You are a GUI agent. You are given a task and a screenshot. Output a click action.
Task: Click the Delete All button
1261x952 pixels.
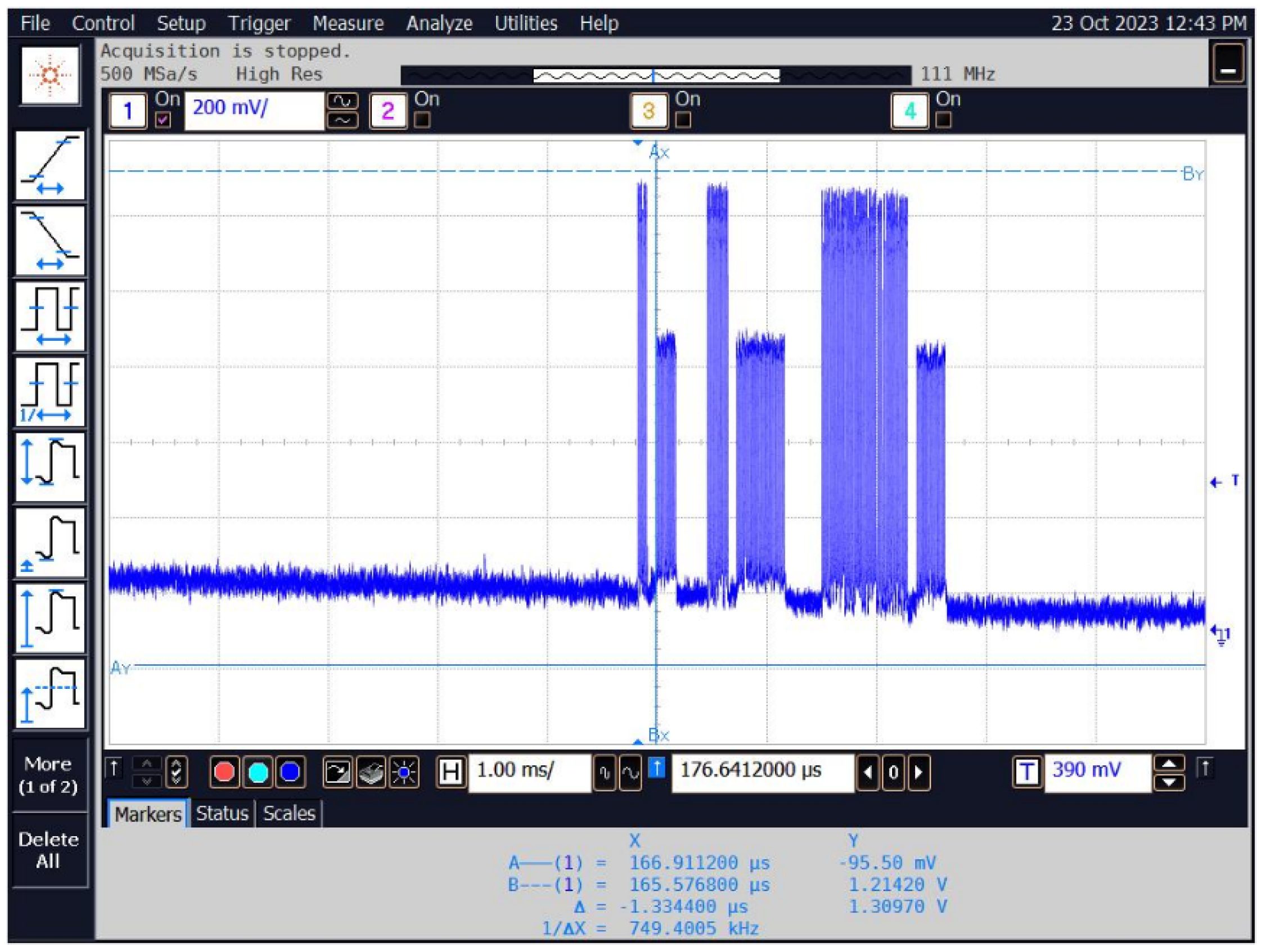[x=48, y=851]
